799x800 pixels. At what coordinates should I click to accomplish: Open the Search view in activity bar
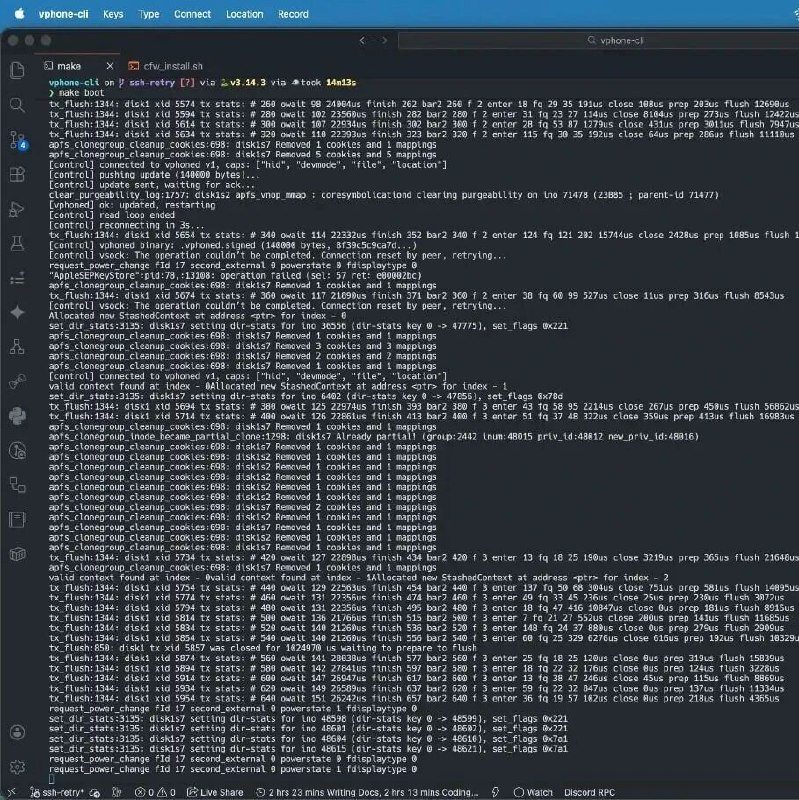[x=17, y=105]
